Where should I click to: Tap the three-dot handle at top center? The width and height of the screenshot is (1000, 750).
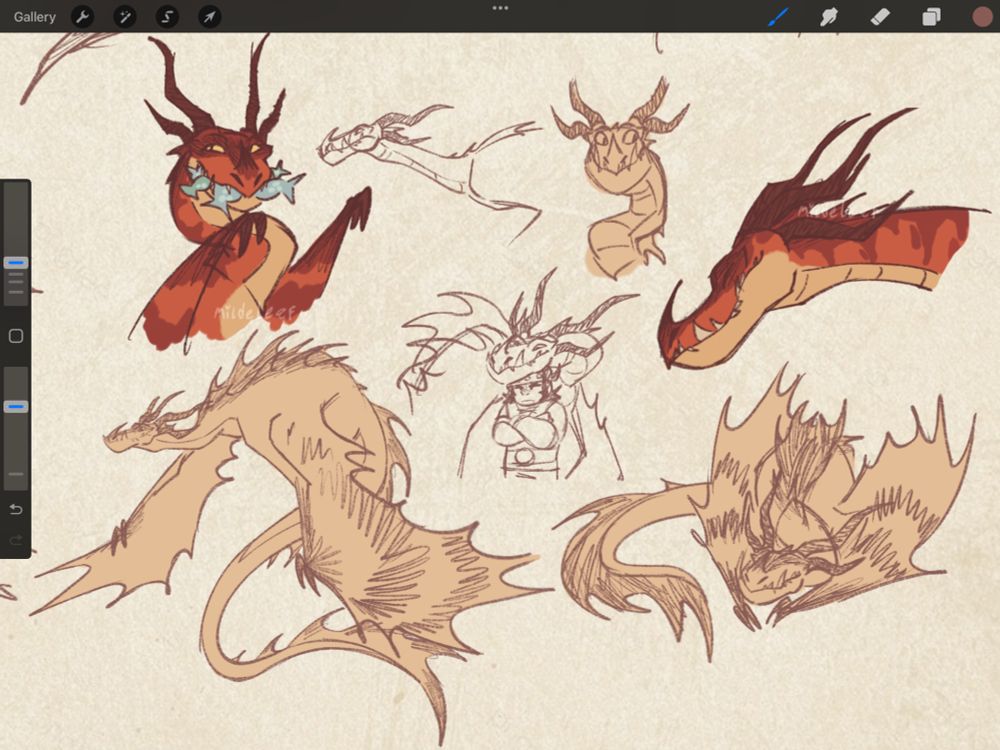click(x=501, y=8)
